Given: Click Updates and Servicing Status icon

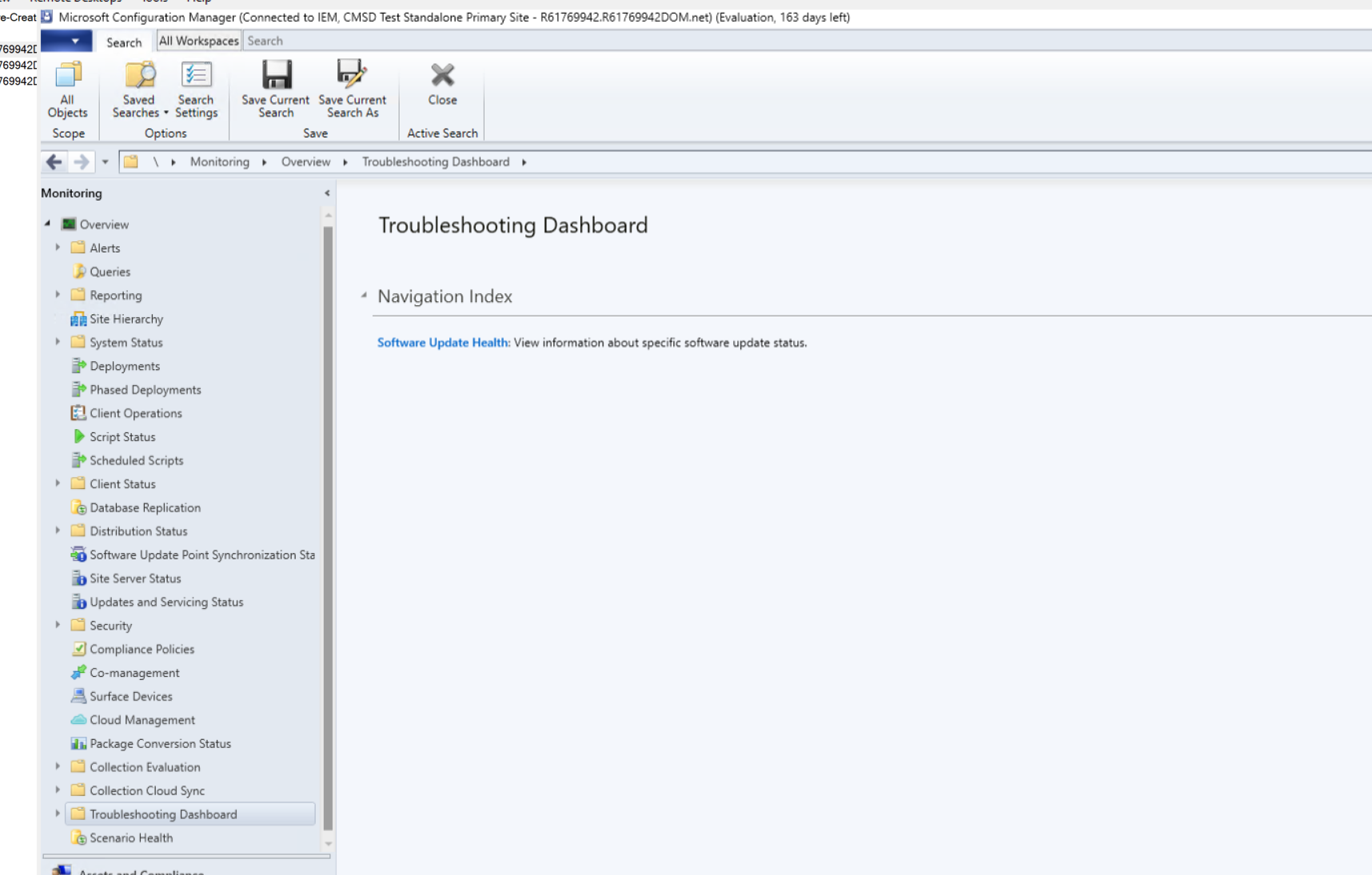Looking at the screenshot, I should pyautogui.click(x=78, y=602).
